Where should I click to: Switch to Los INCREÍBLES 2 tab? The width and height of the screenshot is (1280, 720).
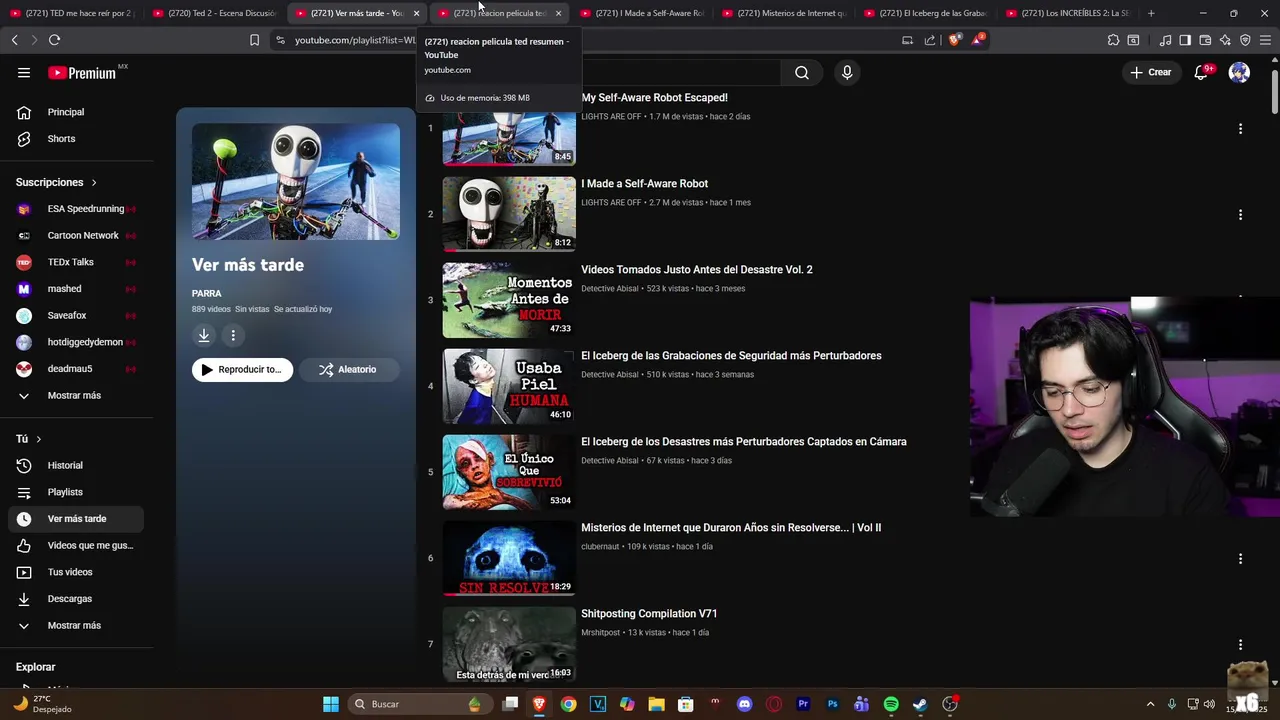pyautogui.click(x=1068, y=13)
